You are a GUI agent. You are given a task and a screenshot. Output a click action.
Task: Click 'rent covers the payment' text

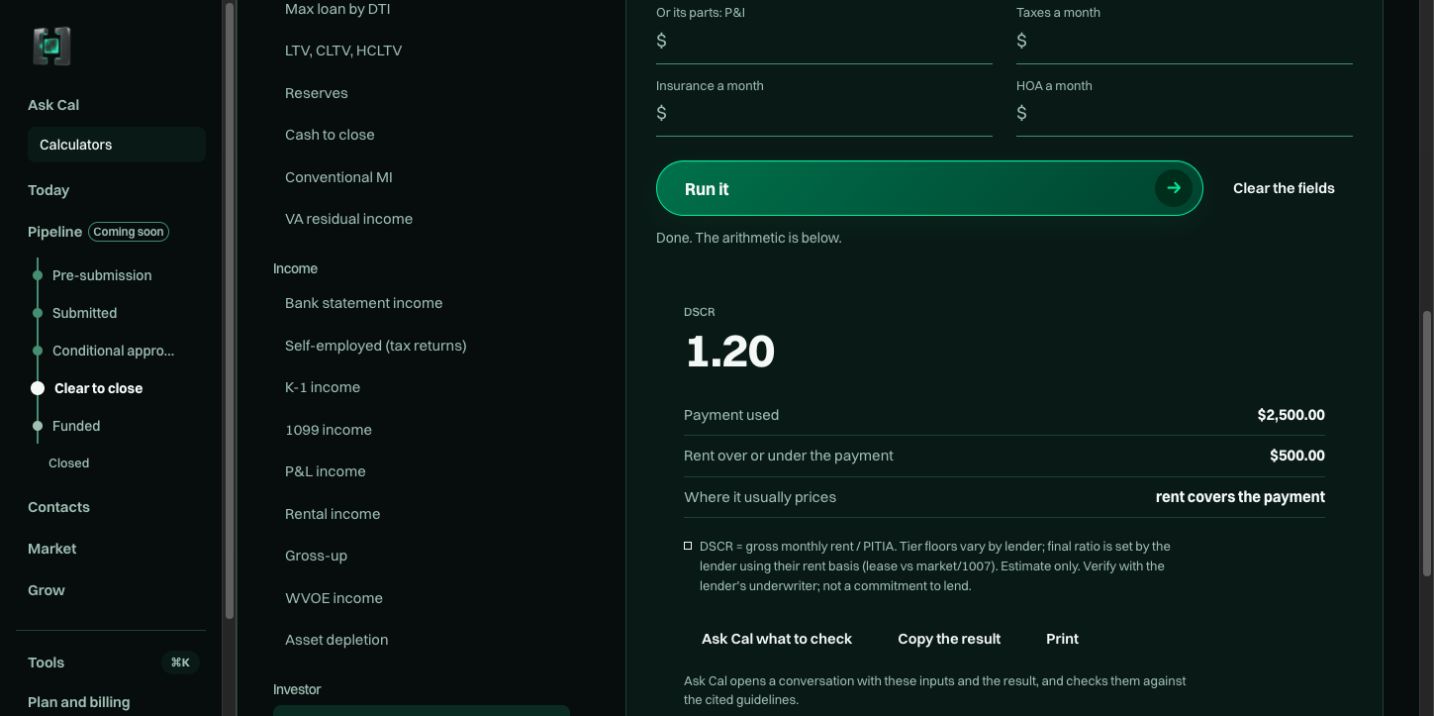coord(1240,497)
